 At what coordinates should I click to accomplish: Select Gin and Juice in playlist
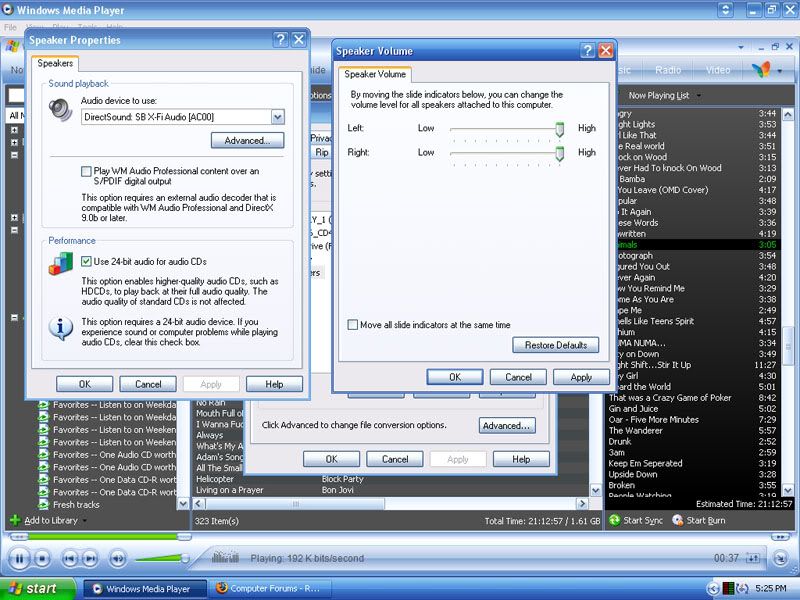633,409
